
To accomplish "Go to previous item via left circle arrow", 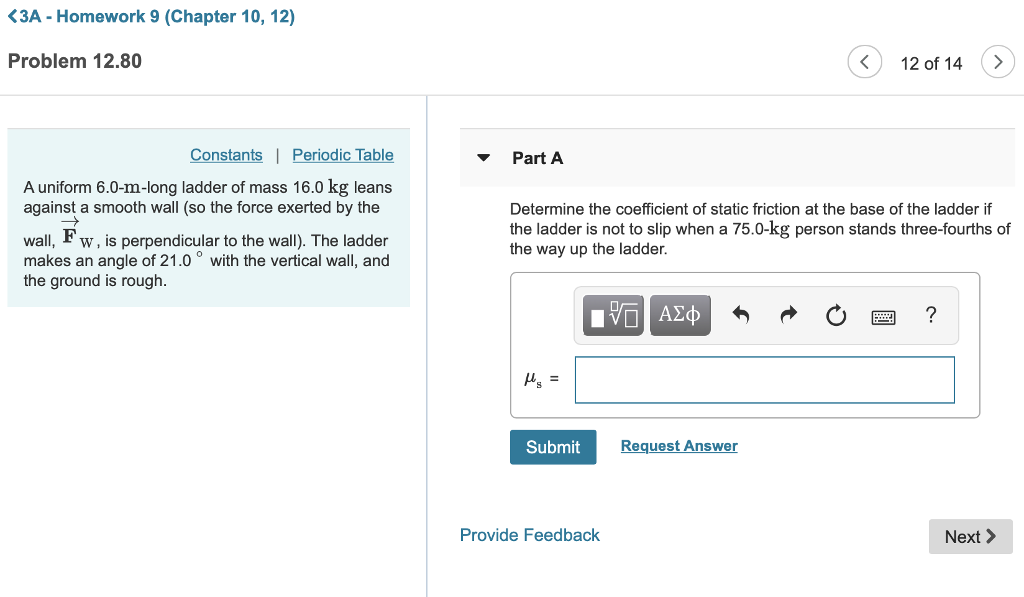I will [864, 61].
